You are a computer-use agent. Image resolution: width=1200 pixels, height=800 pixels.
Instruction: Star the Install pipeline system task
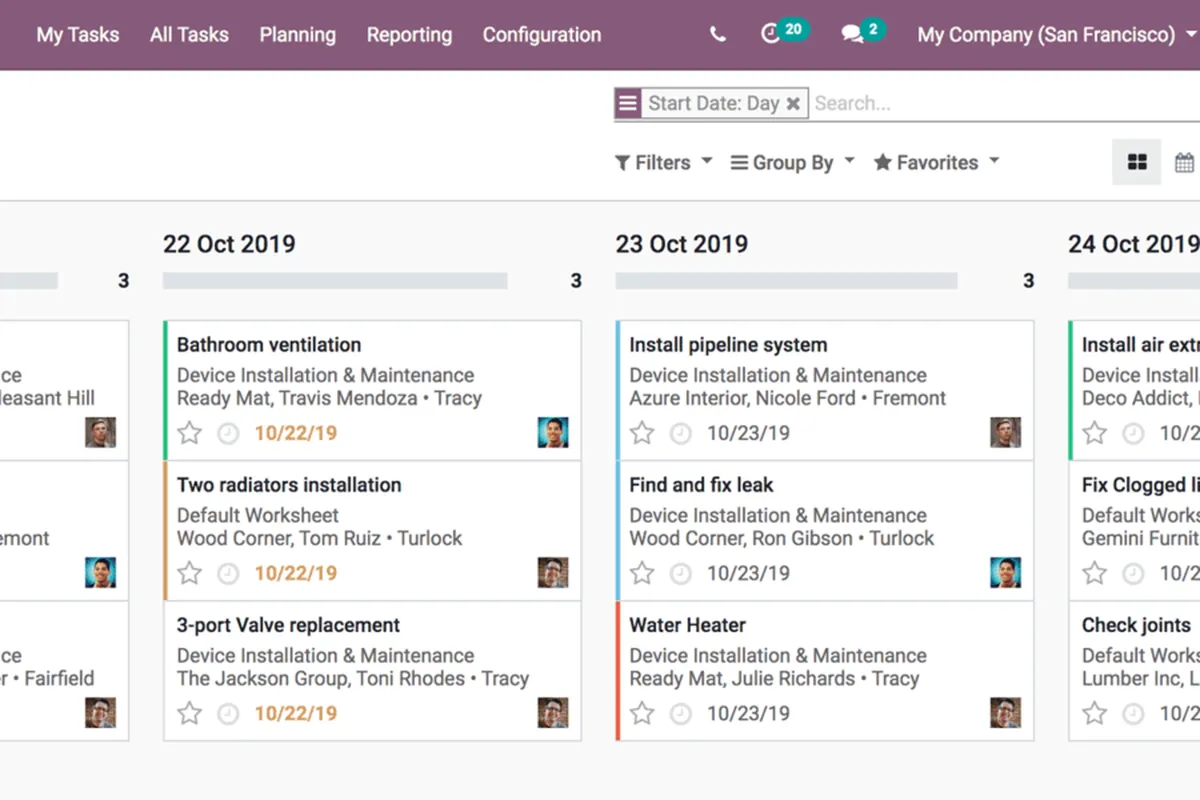tap(642, 433)
